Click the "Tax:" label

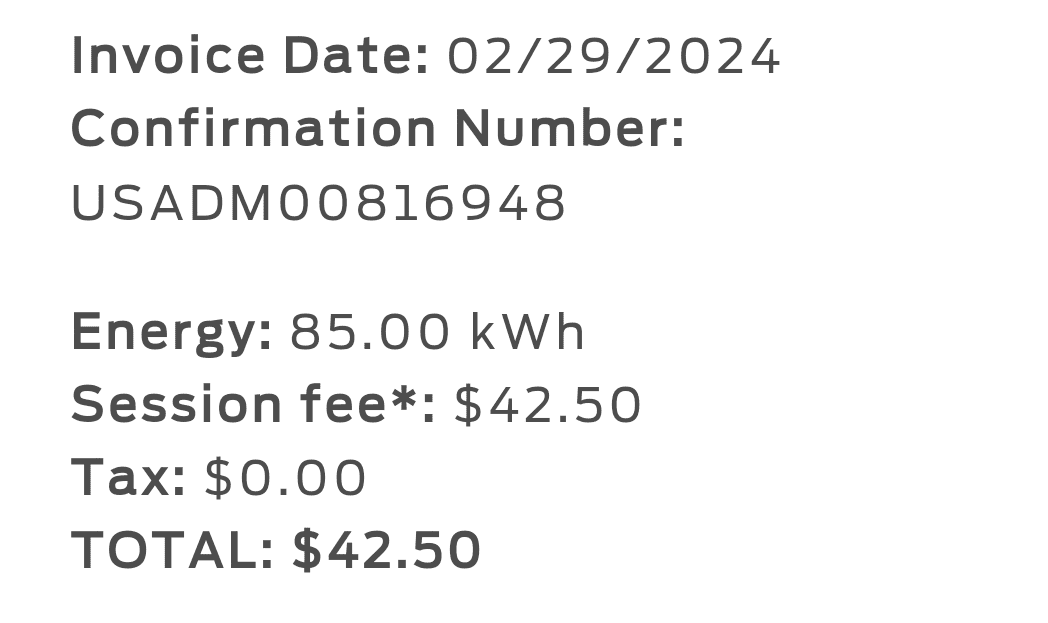click(x=128, y=478)
